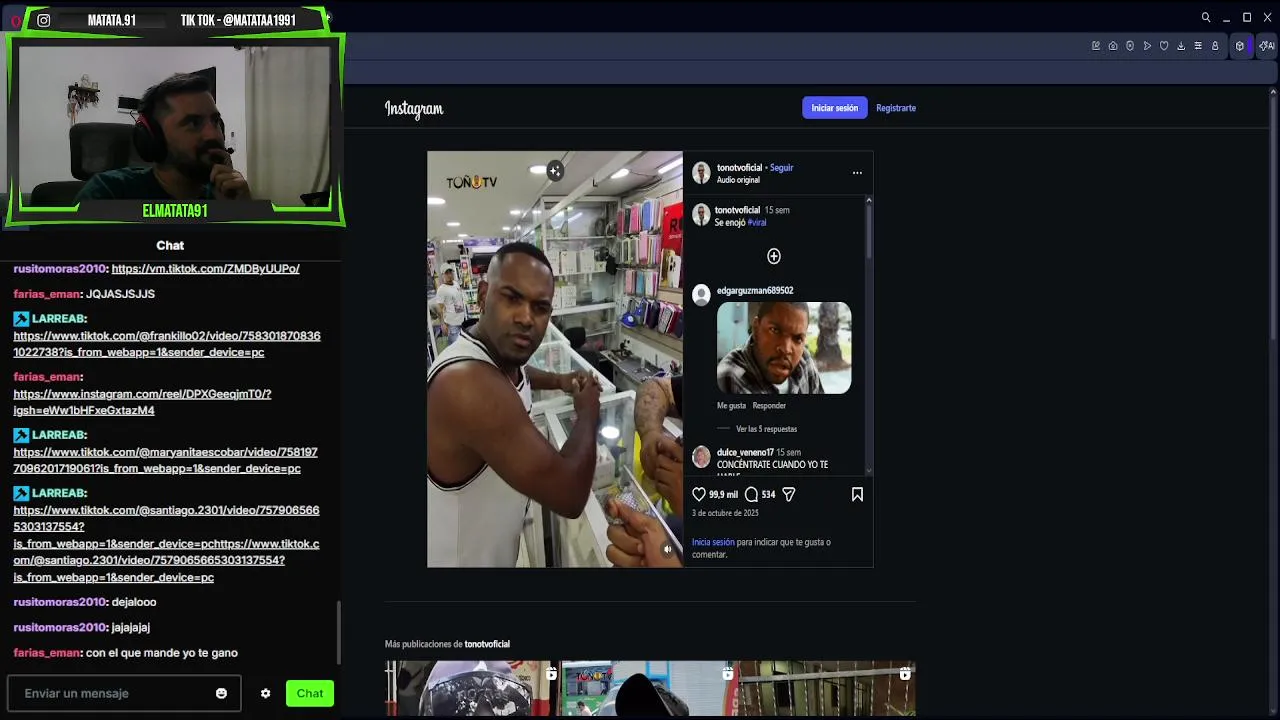Click Responder under the GIF comment
The height and width of the screenshot is (720, 1280).
[x=769, y=406]
